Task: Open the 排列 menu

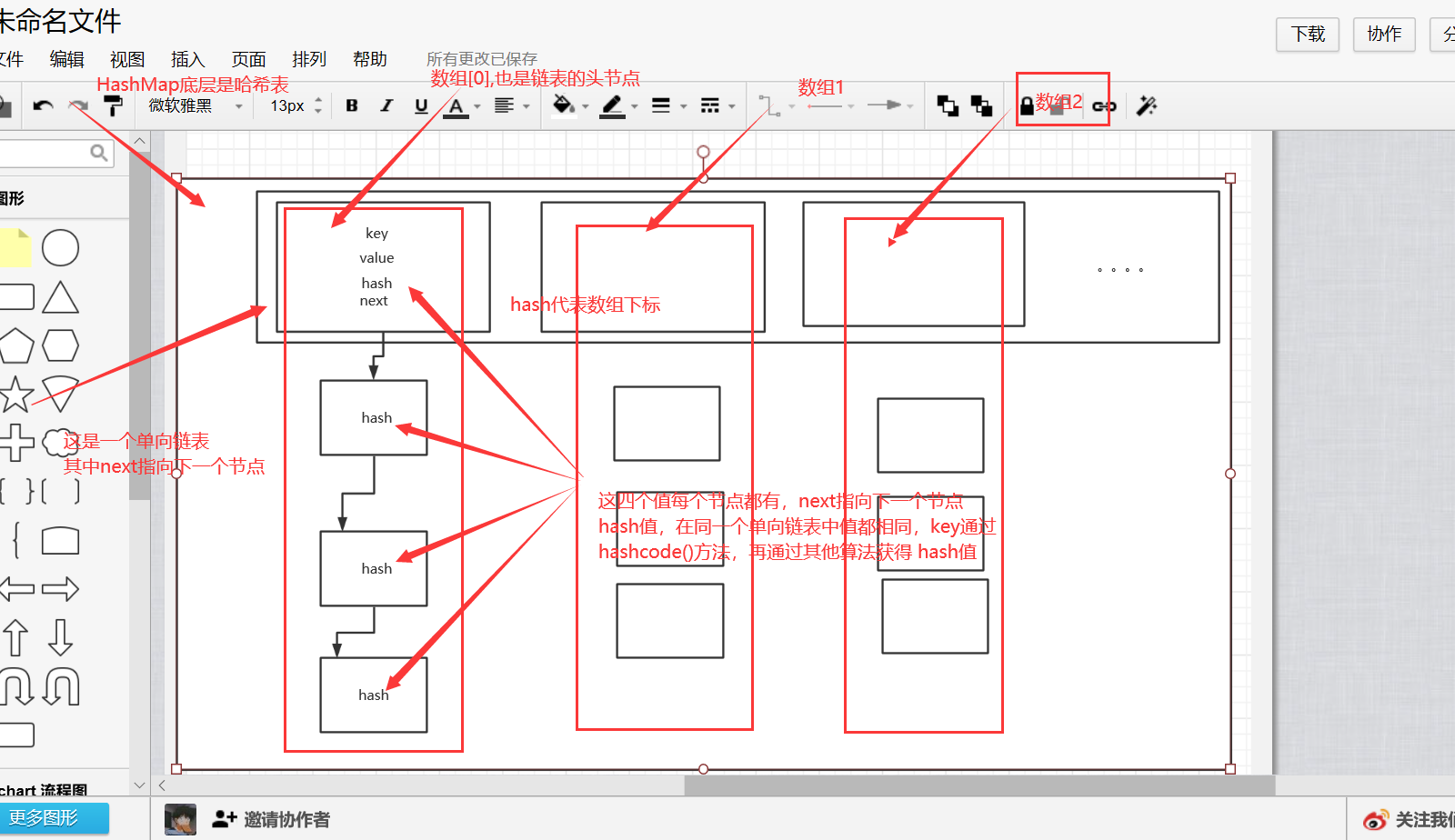Action: [x=309, y=59]
